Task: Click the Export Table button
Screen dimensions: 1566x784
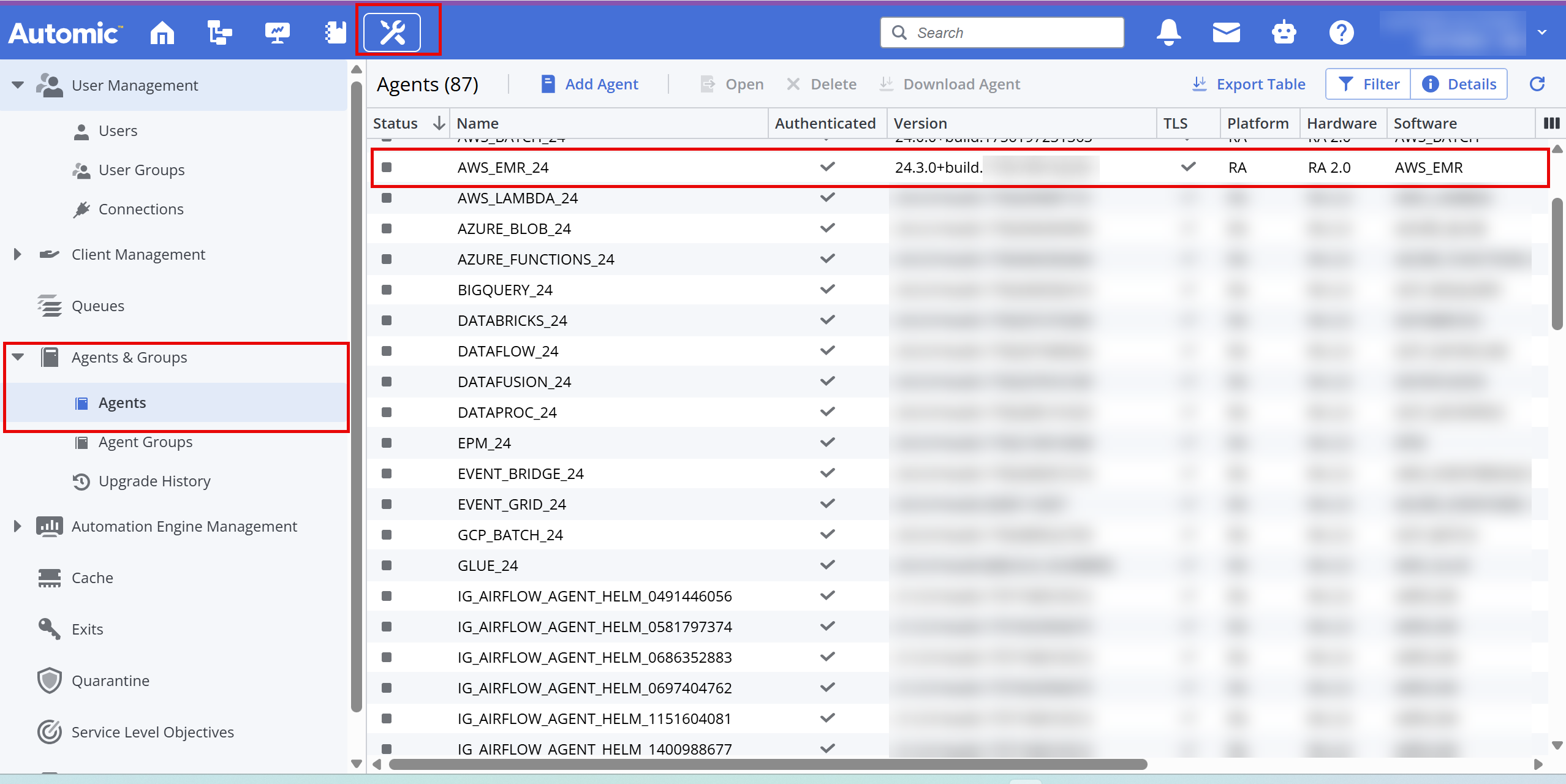Action: pyautogui.click(x=1249, y=84)
